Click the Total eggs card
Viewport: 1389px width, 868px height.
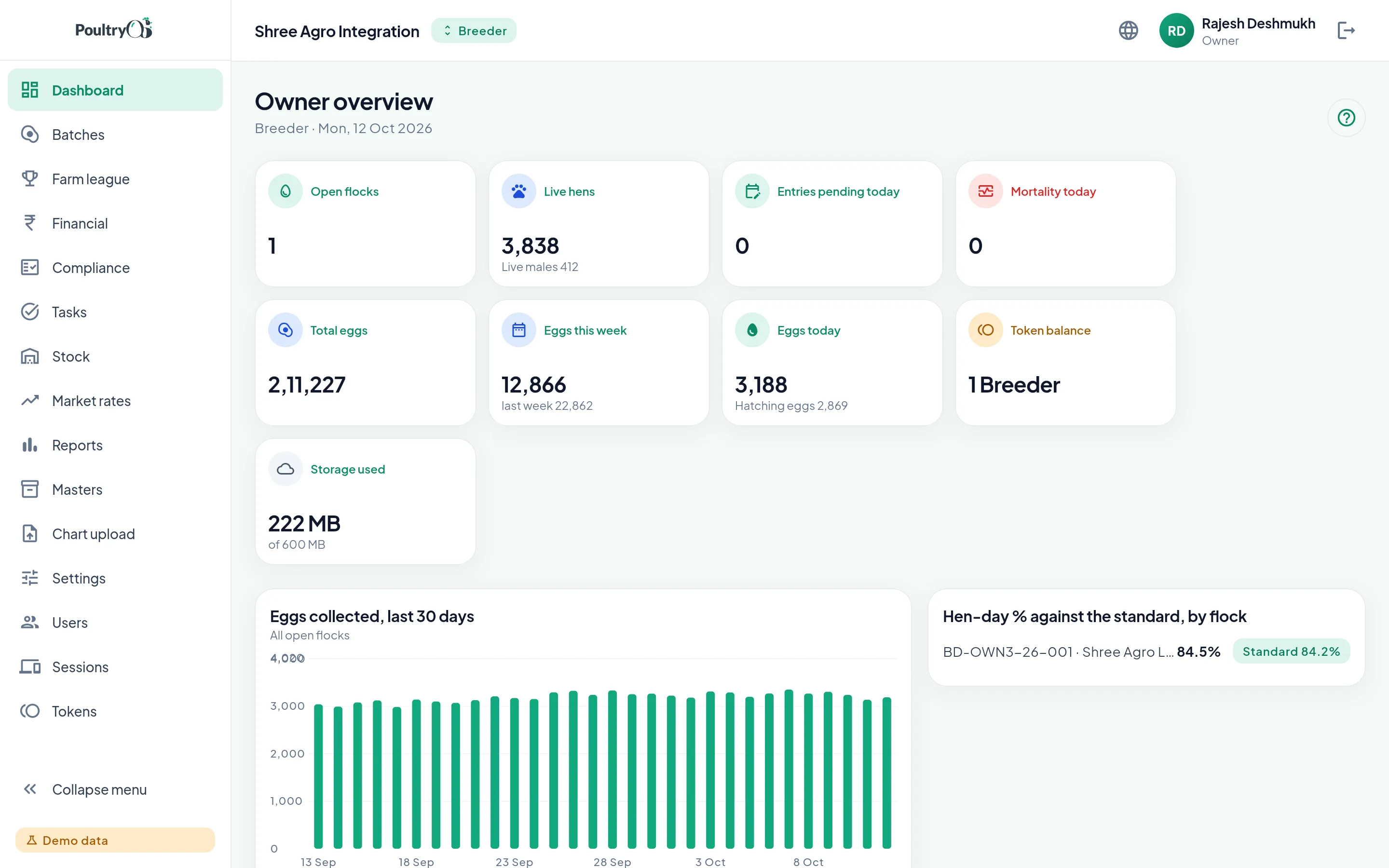365,363
